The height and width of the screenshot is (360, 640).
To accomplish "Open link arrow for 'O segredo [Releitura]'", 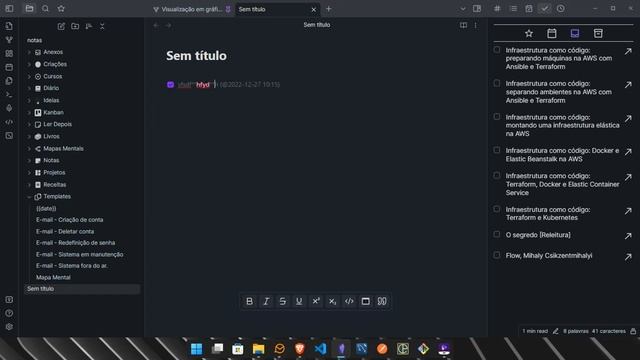I will pos(628,236).
